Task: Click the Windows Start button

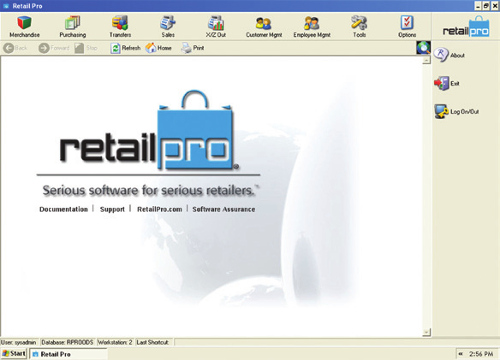Action: tap(14, 353)
